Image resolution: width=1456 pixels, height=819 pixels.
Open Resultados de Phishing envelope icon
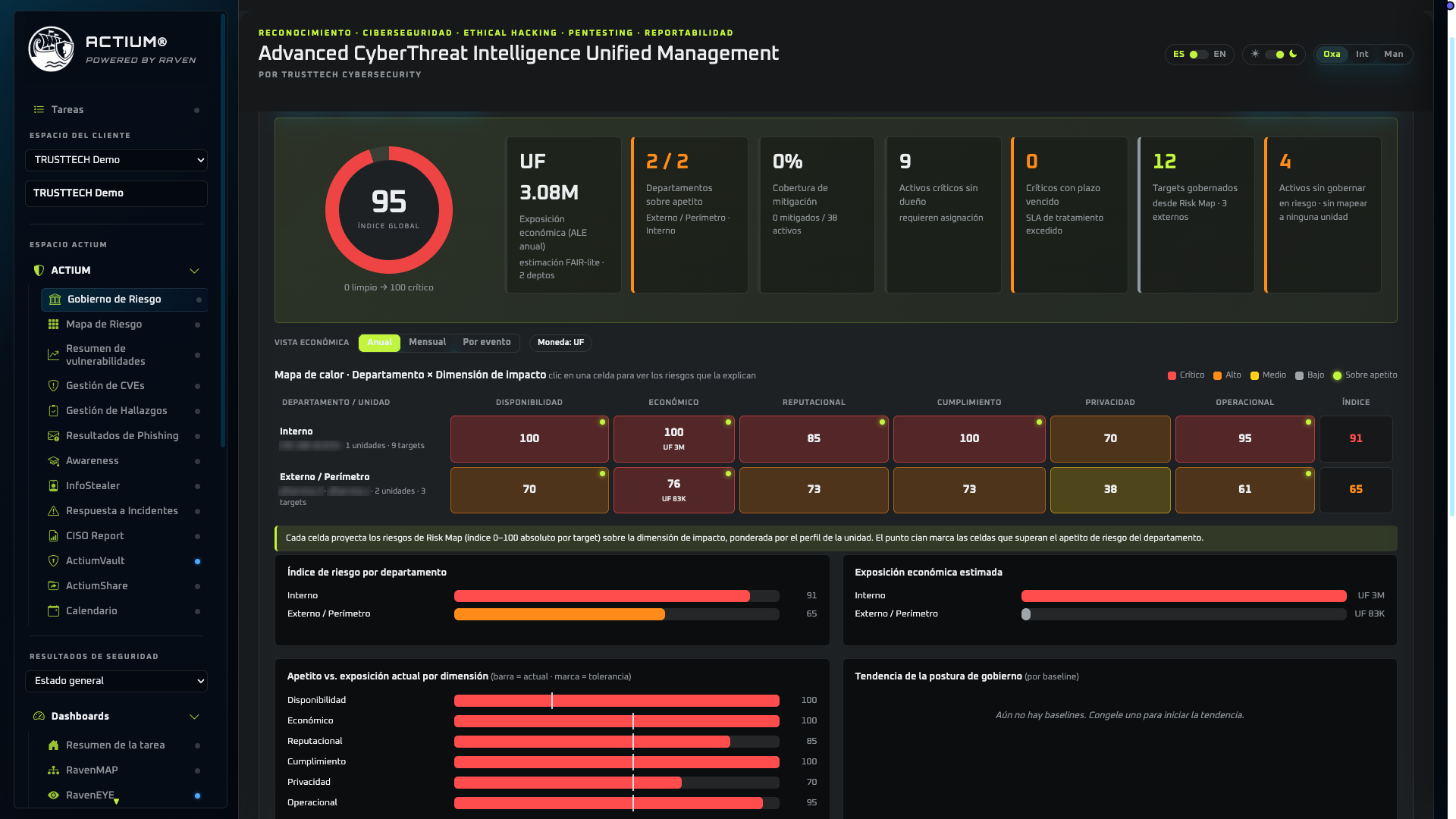[53, 436]
